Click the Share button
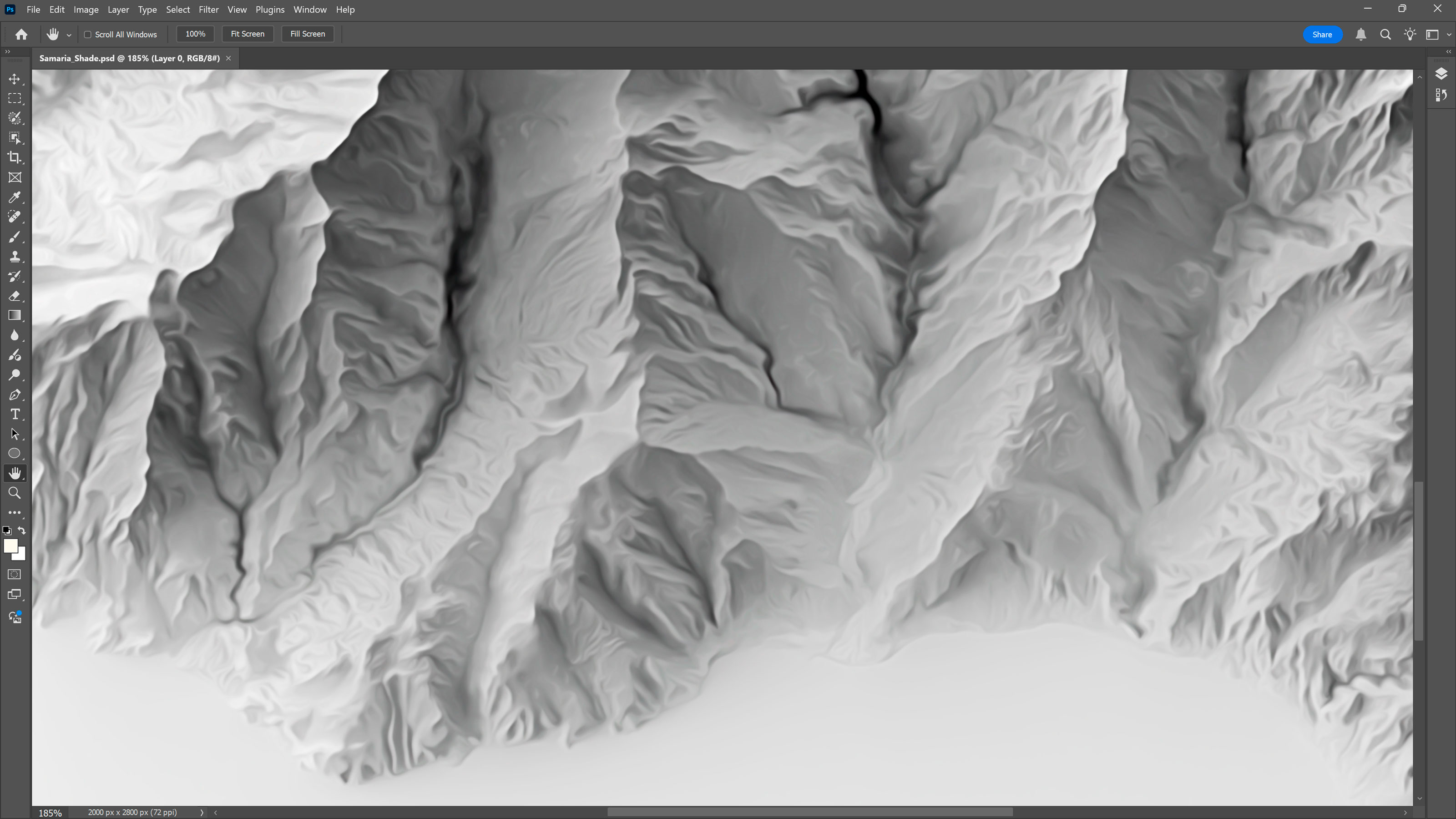This screenshot has width=1456, height=819. pyautogui.click(x=1322, y=34)
